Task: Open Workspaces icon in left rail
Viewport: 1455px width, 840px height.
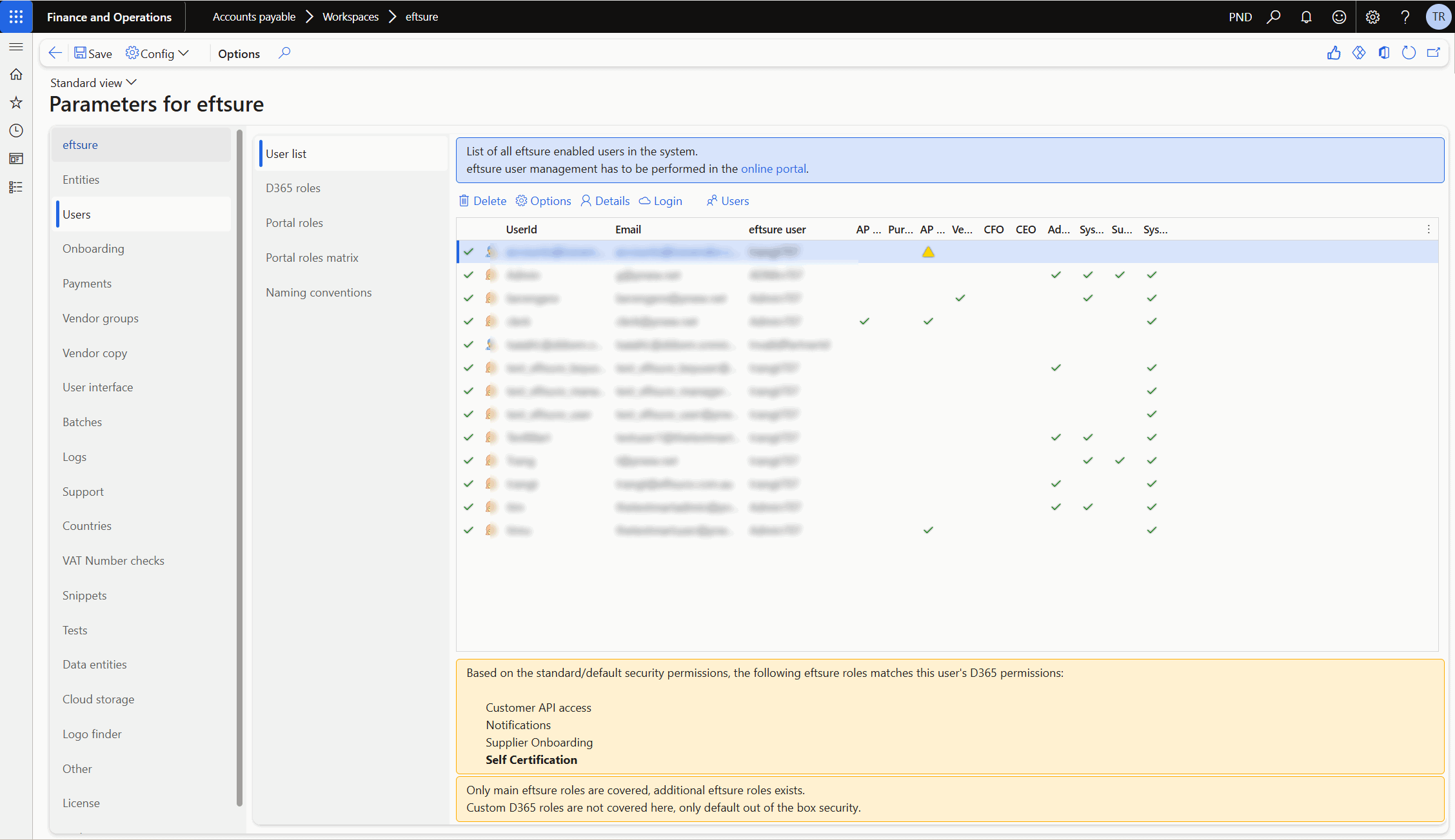Action: pos(16,159)
